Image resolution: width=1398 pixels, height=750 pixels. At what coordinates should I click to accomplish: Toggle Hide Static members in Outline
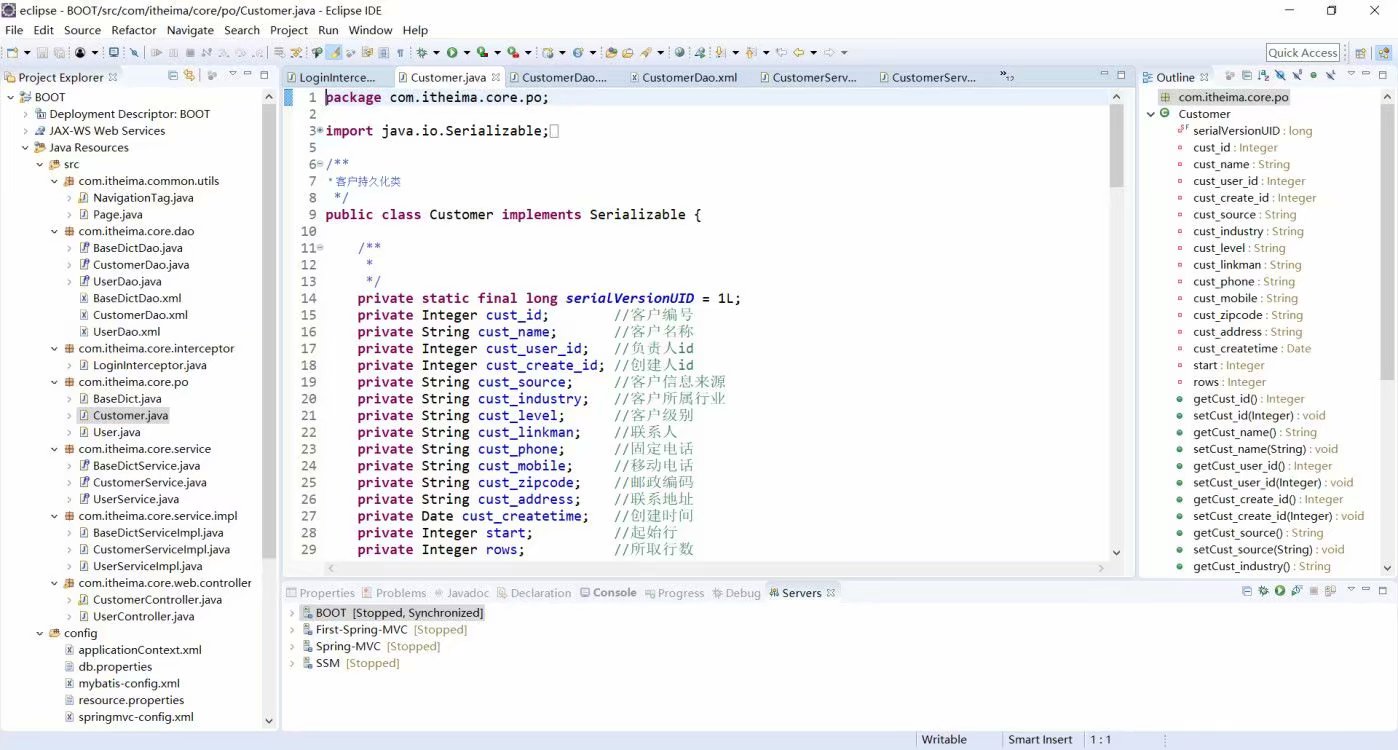pos(1297,75)
